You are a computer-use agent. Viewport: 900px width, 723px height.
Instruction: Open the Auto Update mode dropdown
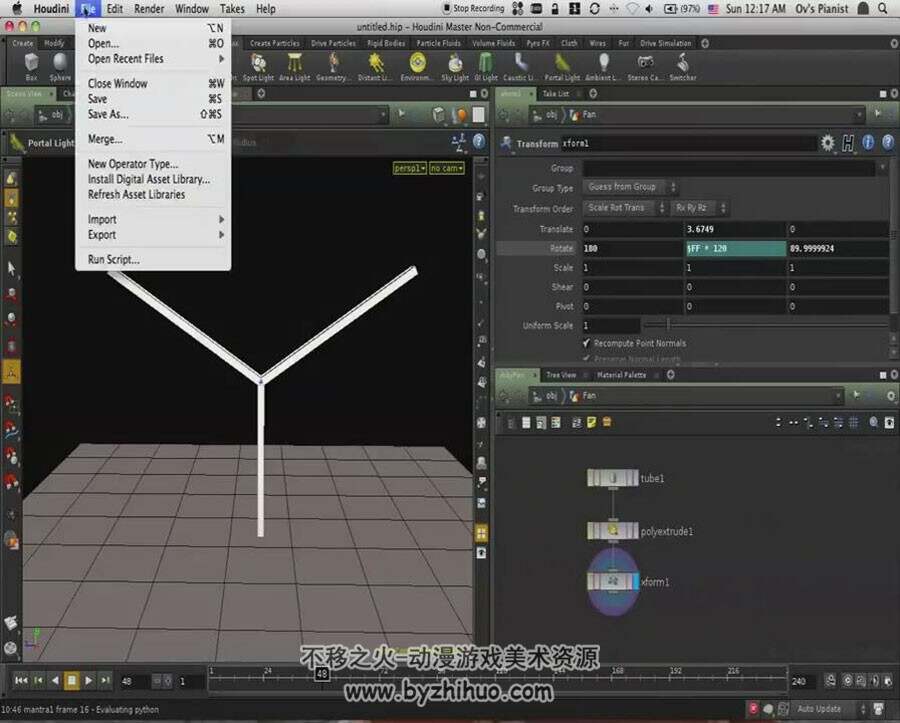coord(829,709)
